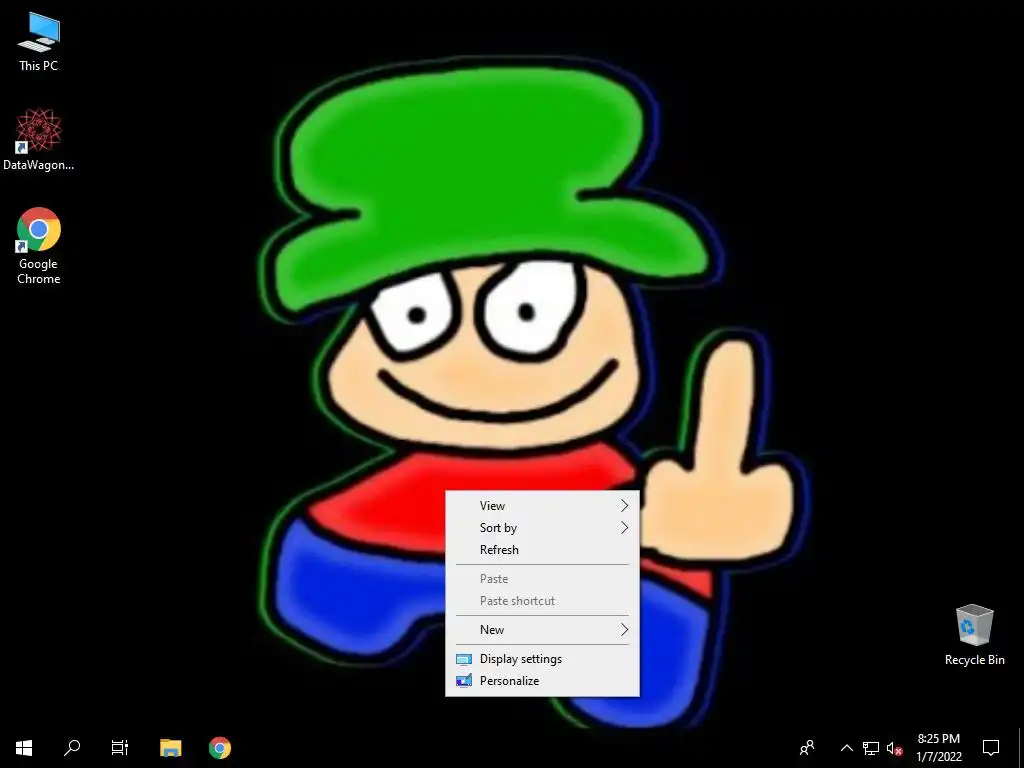Expand the Sort by submenu
This screenshot has height=768, width=1024.
pyautogui.click(x=542, y=528)
